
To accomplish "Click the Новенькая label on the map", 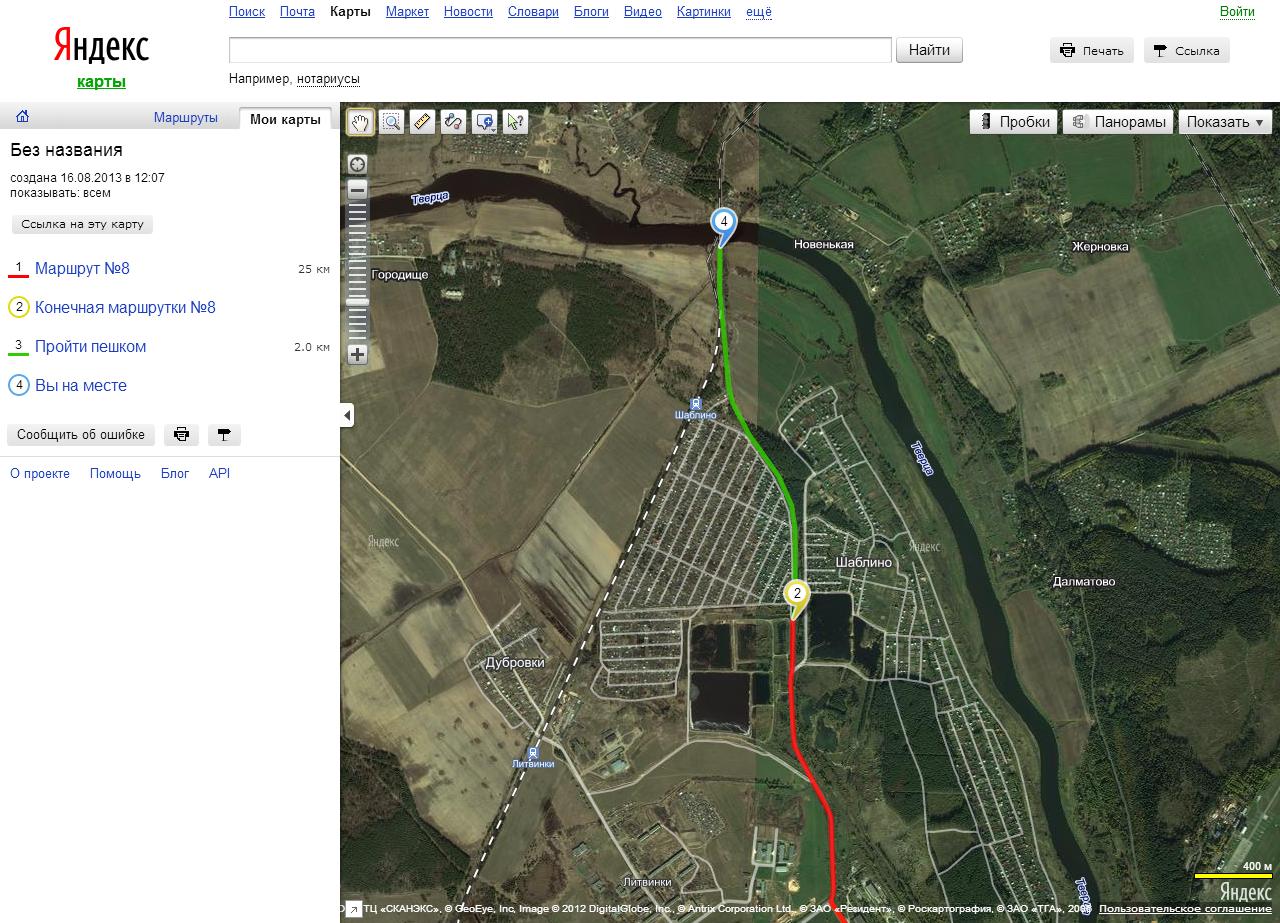I will pyautogui.click(x=824, y=244).
